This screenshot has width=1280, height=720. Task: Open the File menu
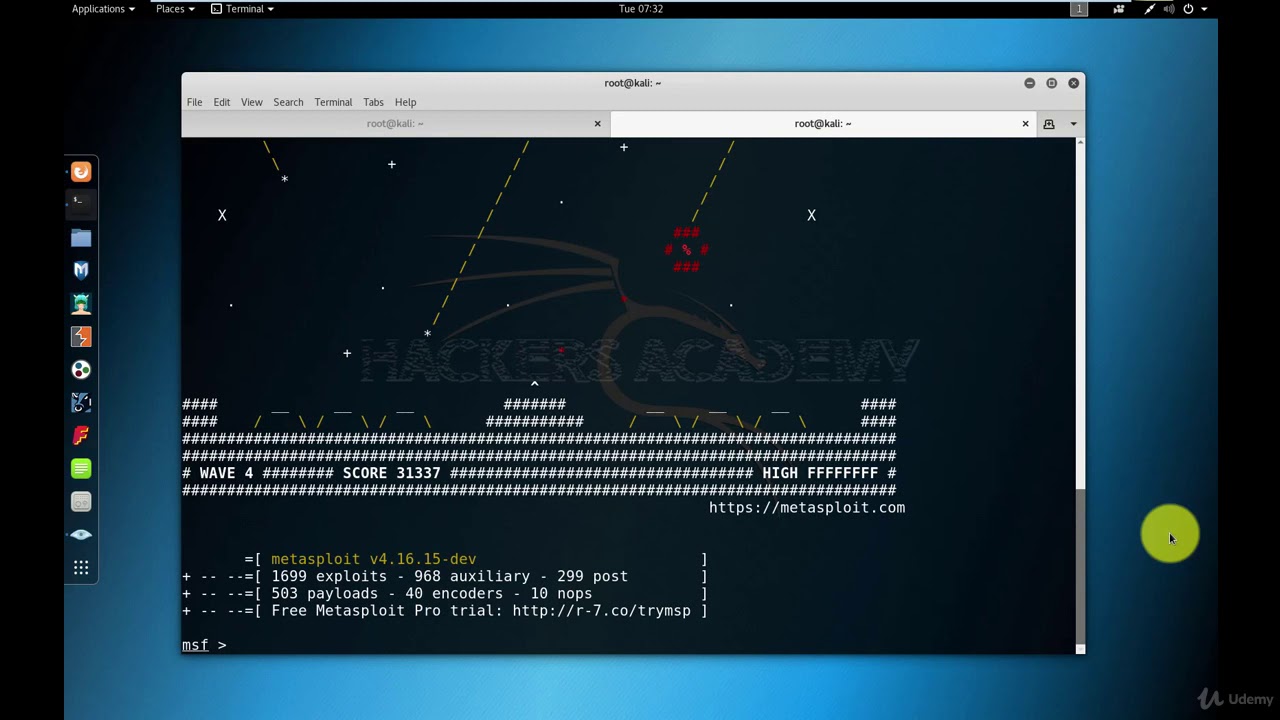pos(194,102)
